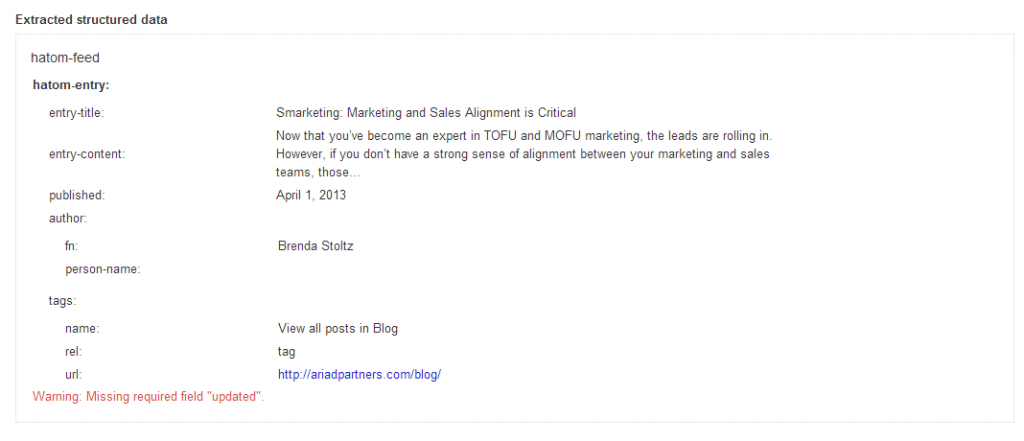Click the 'tag' rel value
Image resolution: width=1024 pixels, height=441 pixels.
(x=286, y=351)
